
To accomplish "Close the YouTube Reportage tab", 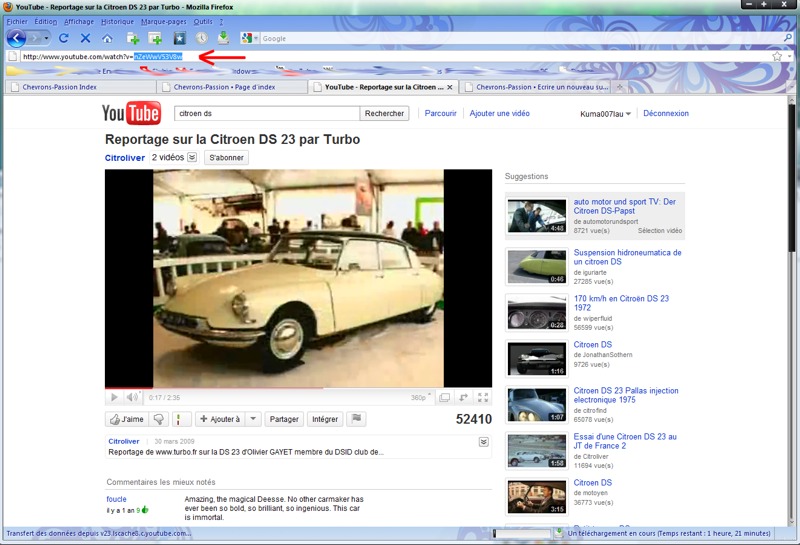I will coord(449,87).
